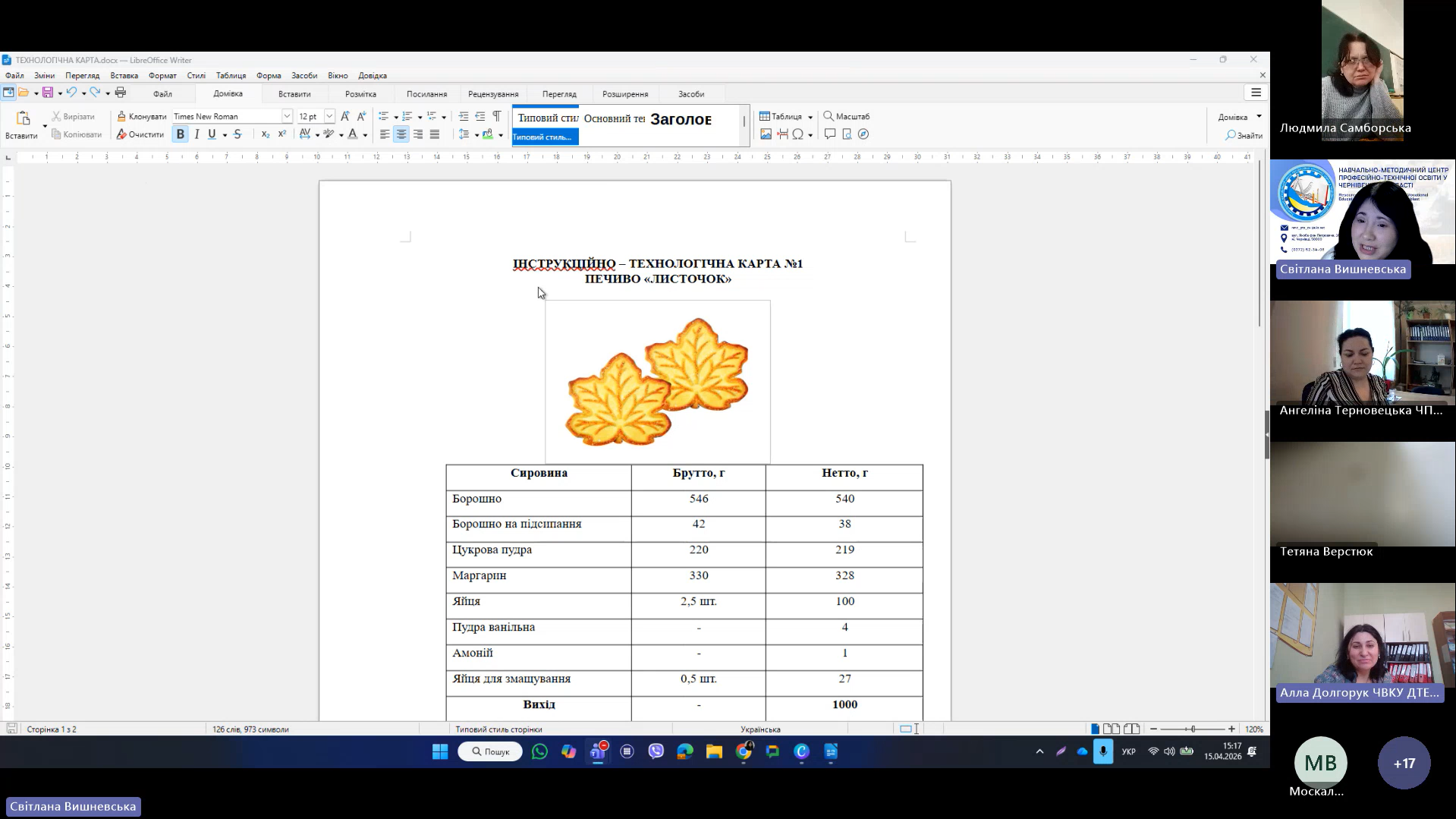The image size is (1456, 819).
Task: Click the zoom slider in status bar
Action: coord(1193,729)
